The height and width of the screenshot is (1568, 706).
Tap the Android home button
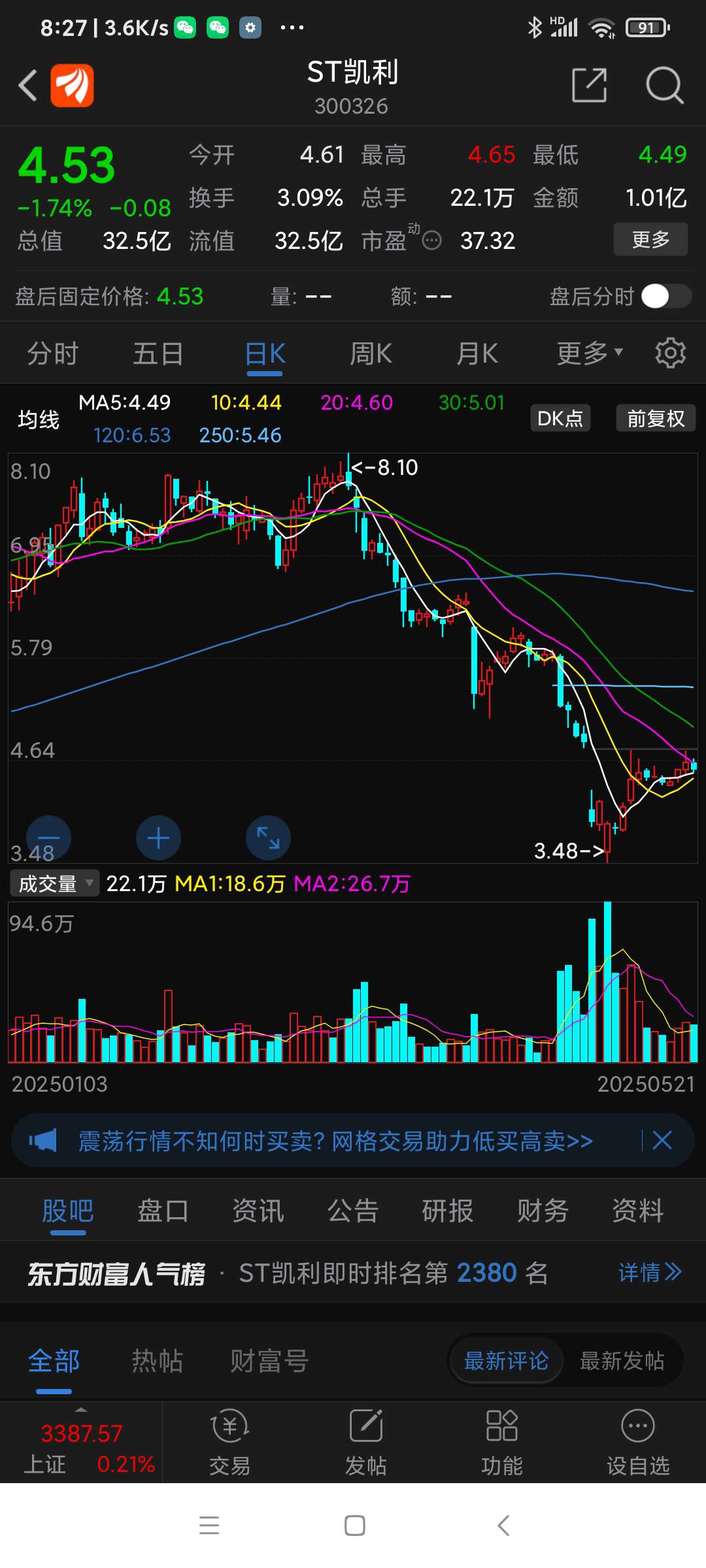[354, 1526]
